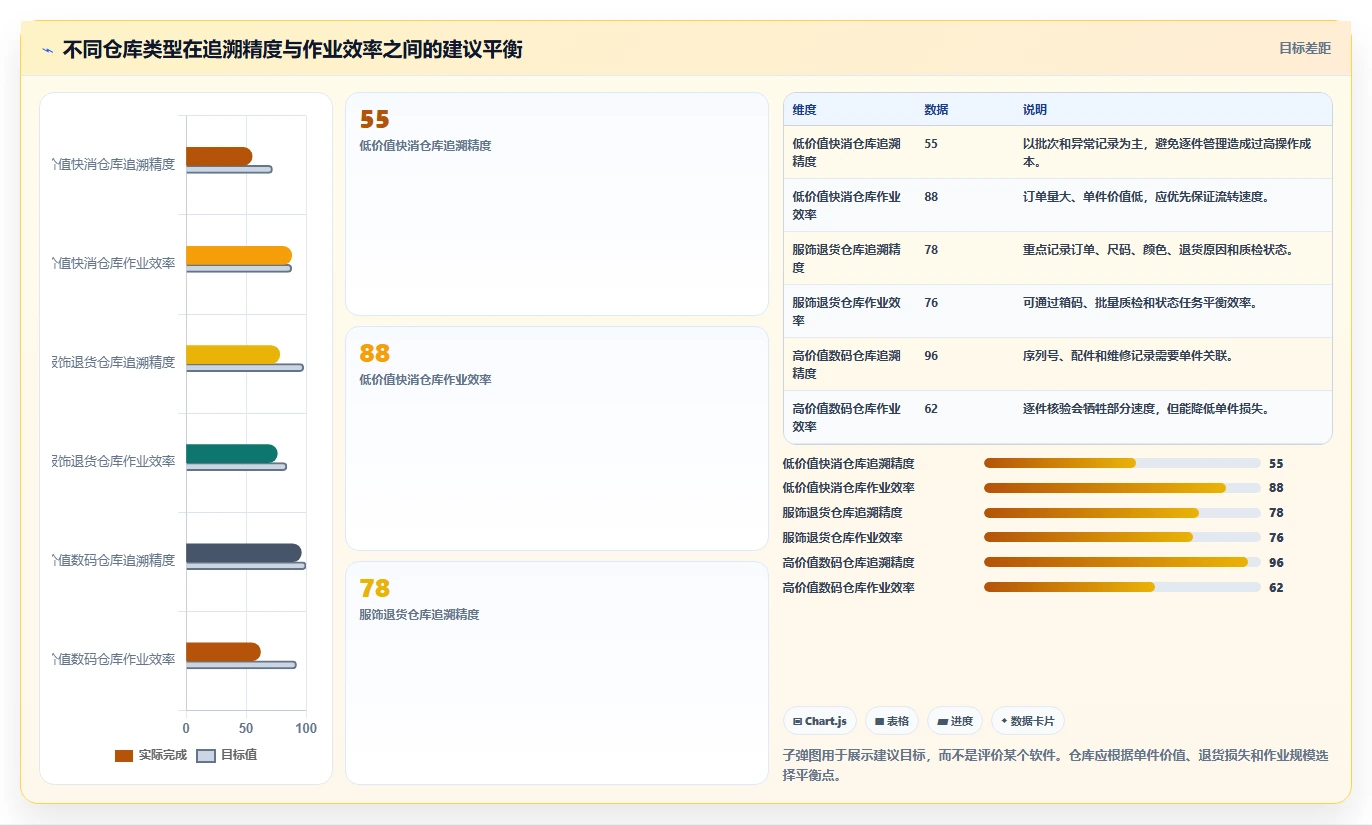Toggle the 目标值 legend item

tap(227, 755)
